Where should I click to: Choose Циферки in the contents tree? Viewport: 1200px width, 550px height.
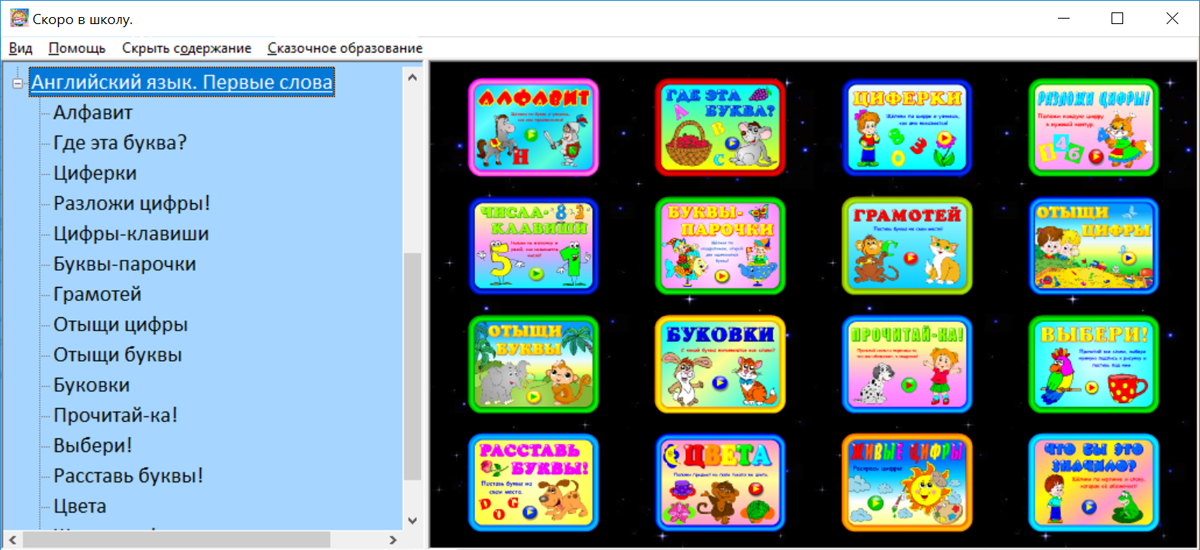(x=95, y=173)
